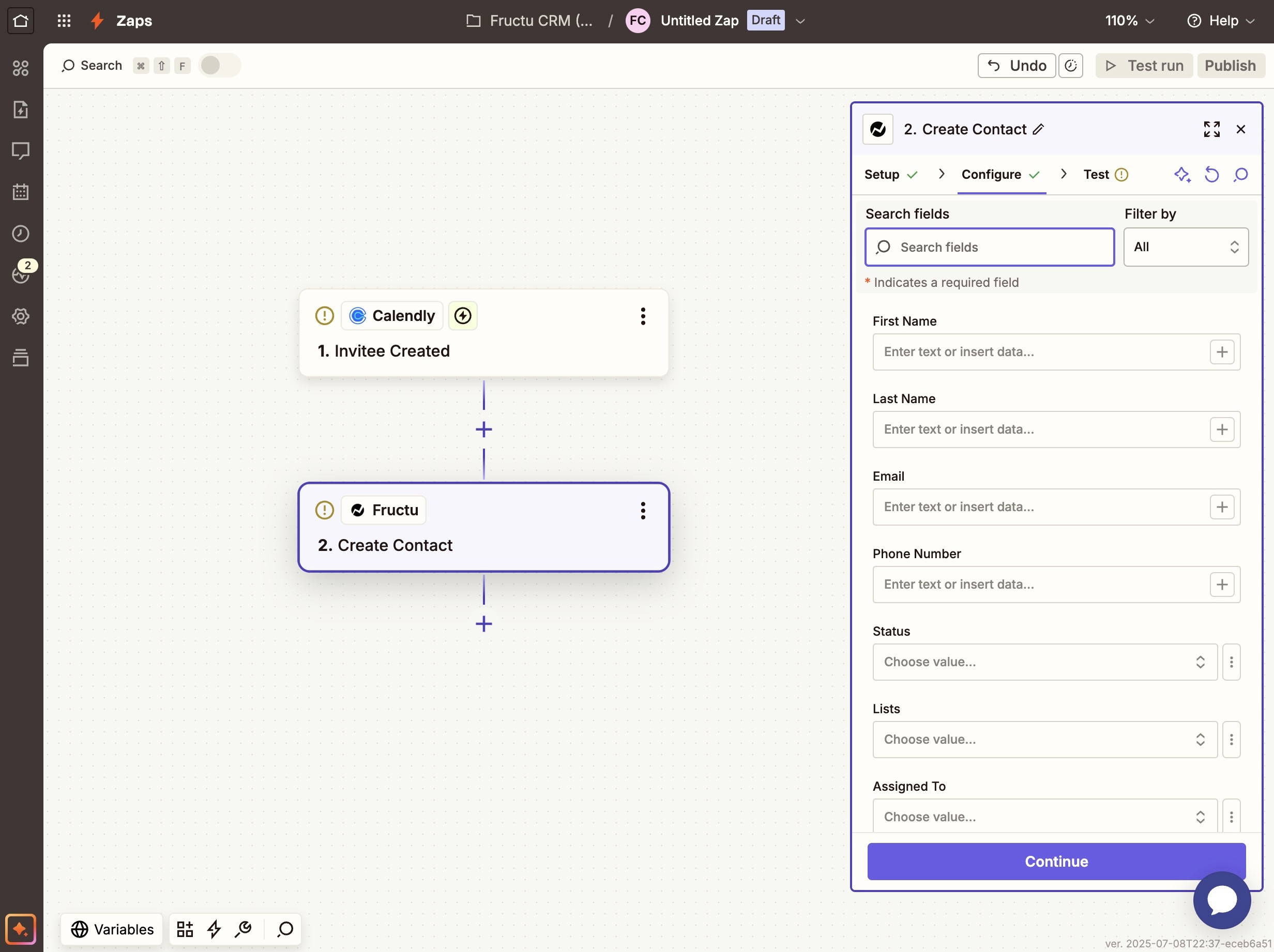The height and width of the screenshot is (952, 1274).
Task: Expand the Create Contact panel to fullscreen
Action: click(x=1211, y=129)
